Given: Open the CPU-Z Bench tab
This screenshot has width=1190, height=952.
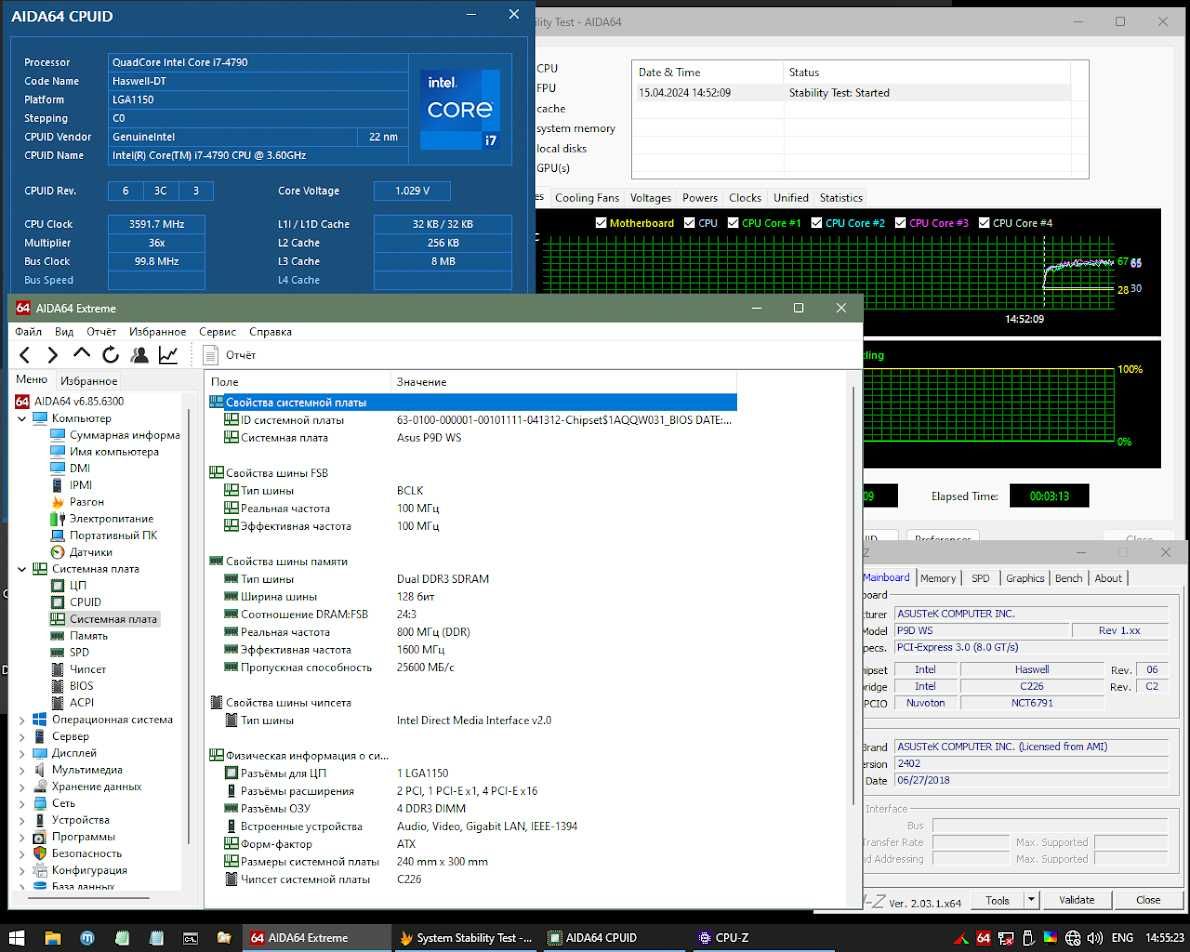Looking at the screenshot, I should pos(1069,578).
